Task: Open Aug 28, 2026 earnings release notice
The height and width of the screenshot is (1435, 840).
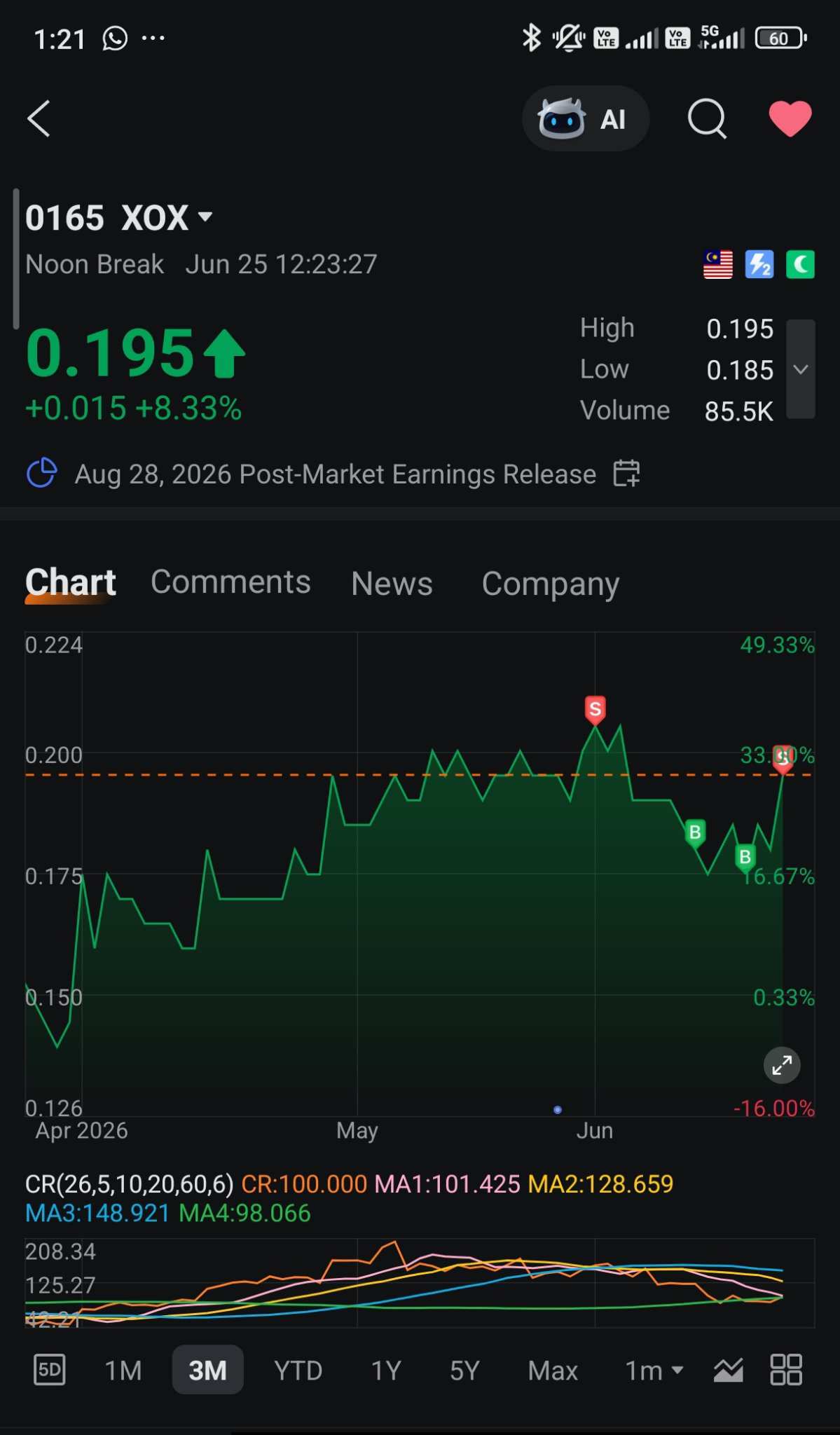Action: point(335,474)
